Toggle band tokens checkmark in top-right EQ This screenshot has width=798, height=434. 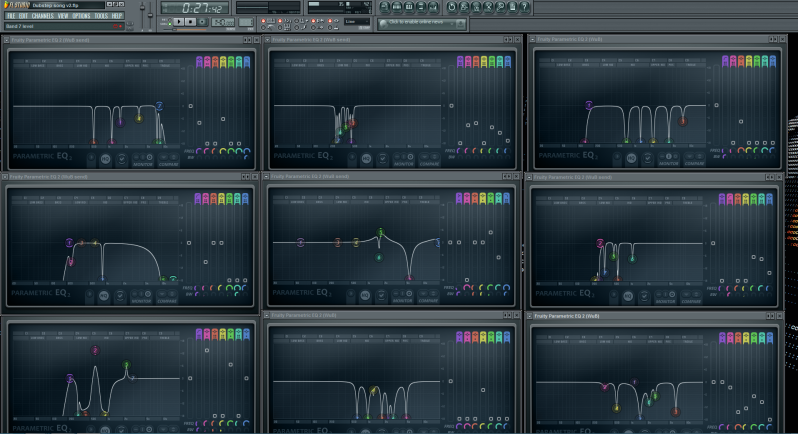pos(647,159)
